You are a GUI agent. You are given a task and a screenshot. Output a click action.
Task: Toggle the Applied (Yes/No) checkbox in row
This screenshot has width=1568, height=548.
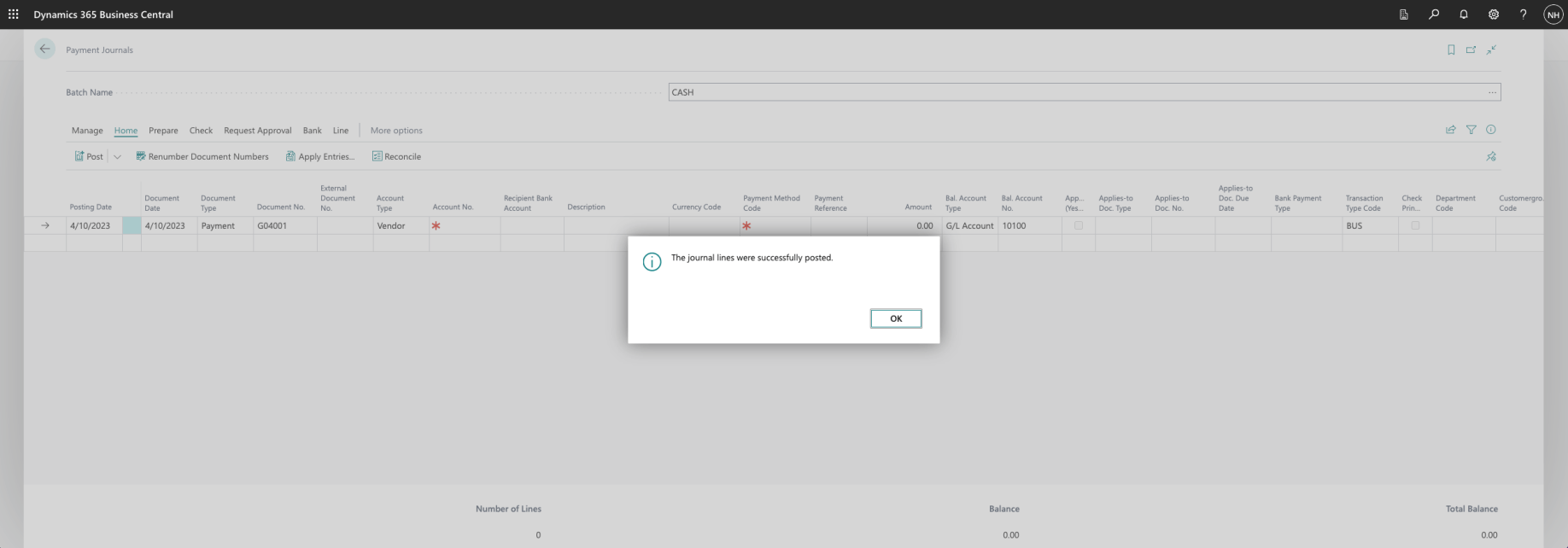click(1079, 225)
